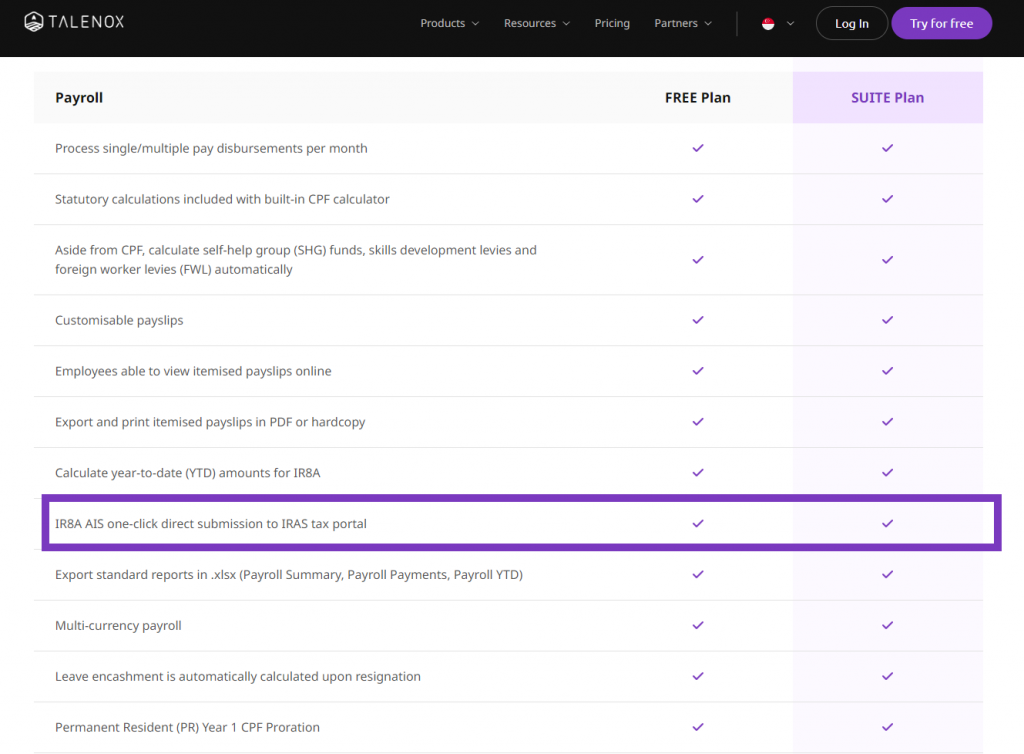This screenshot has height=754, width=1024.
Task: Click FREE Plan checkmark for Leave encashment row
Action: 698,676
